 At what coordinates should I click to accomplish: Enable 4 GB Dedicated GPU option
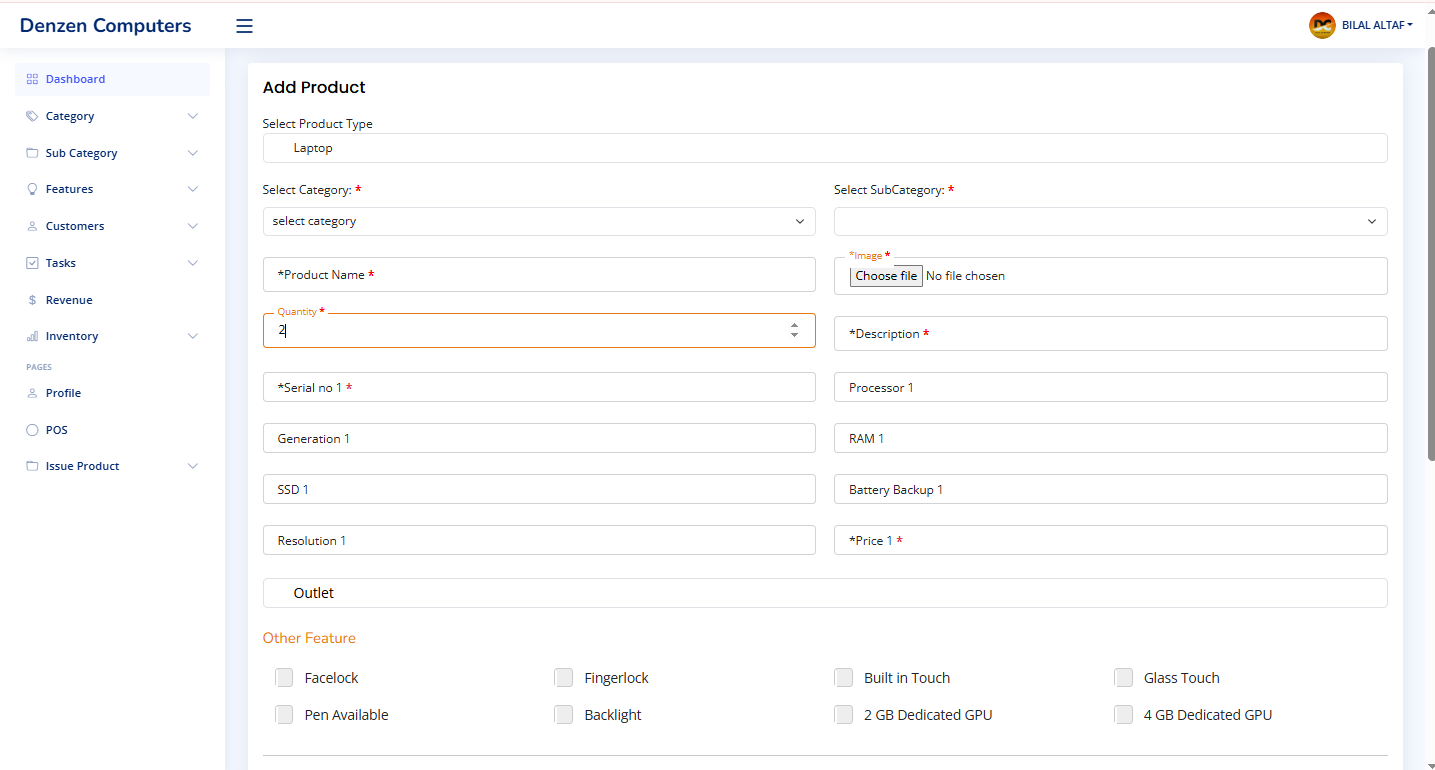click(x=1123, y=714)
